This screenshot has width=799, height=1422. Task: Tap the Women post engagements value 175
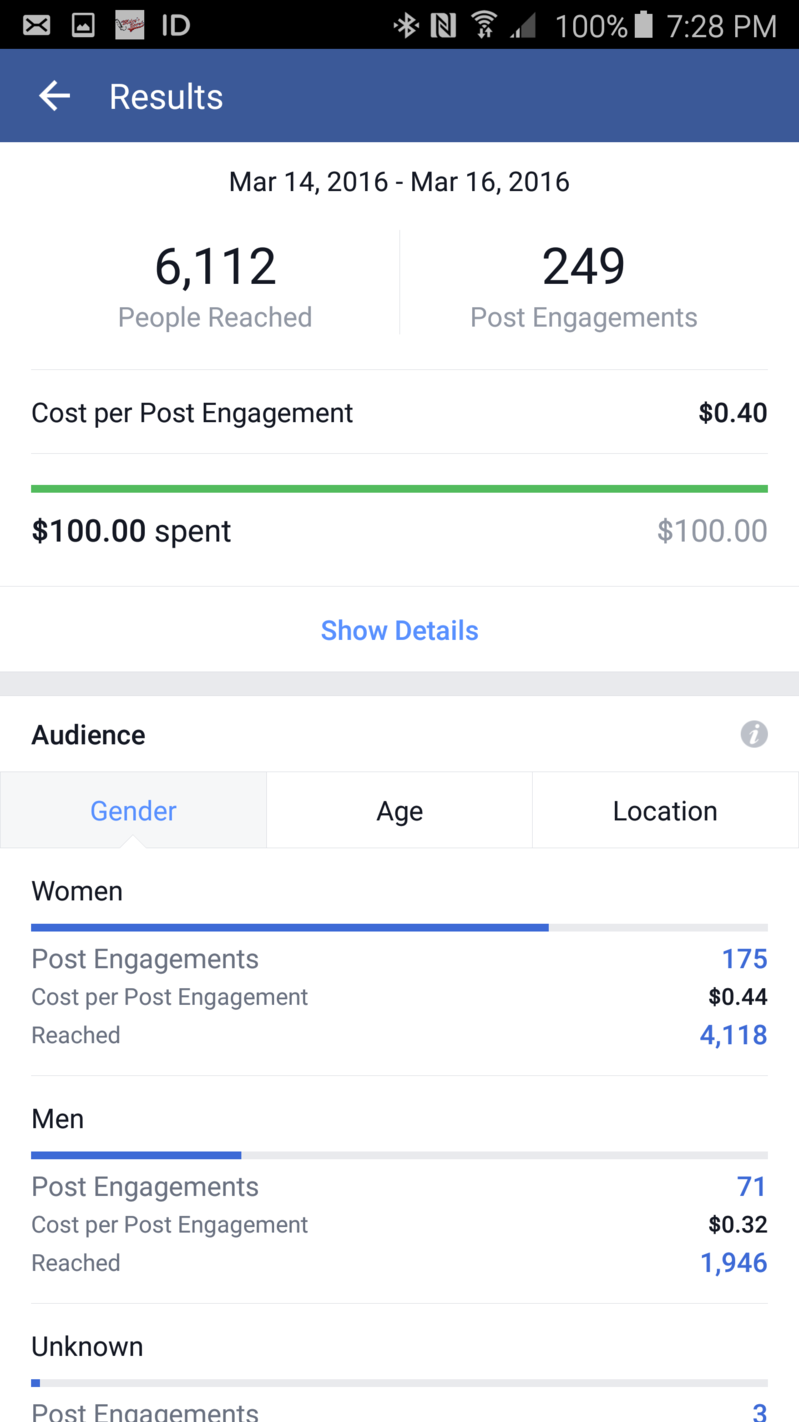[744, 959]
